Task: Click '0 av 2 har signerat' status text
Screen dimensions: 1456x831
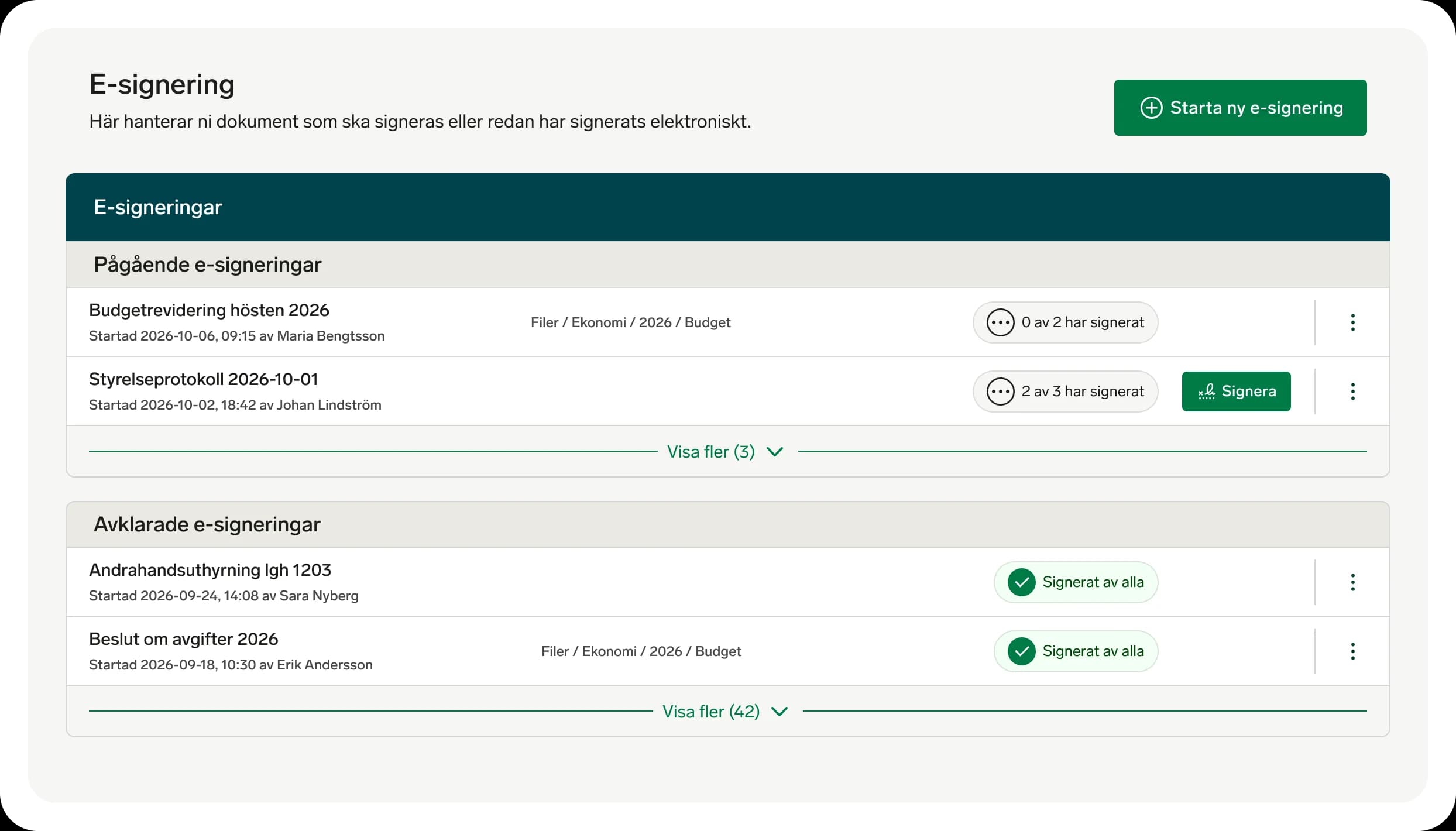Action: point(1083,322)
